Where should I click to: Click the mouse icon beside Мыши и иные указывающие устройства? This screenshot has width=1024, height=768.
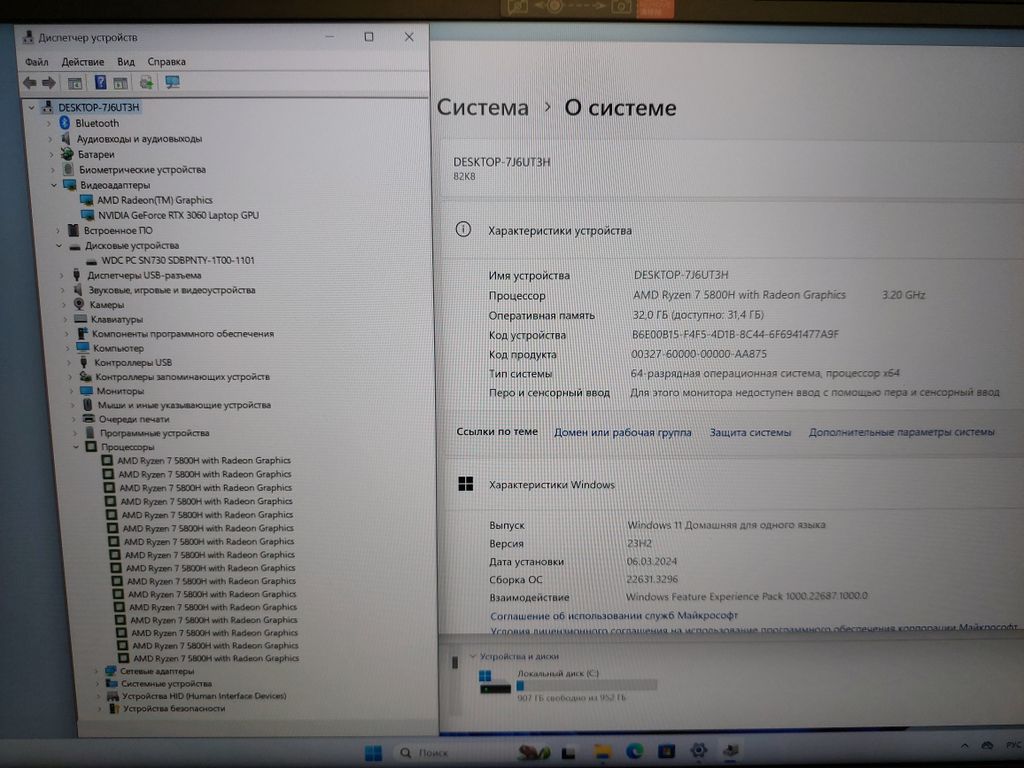point(88,405)
